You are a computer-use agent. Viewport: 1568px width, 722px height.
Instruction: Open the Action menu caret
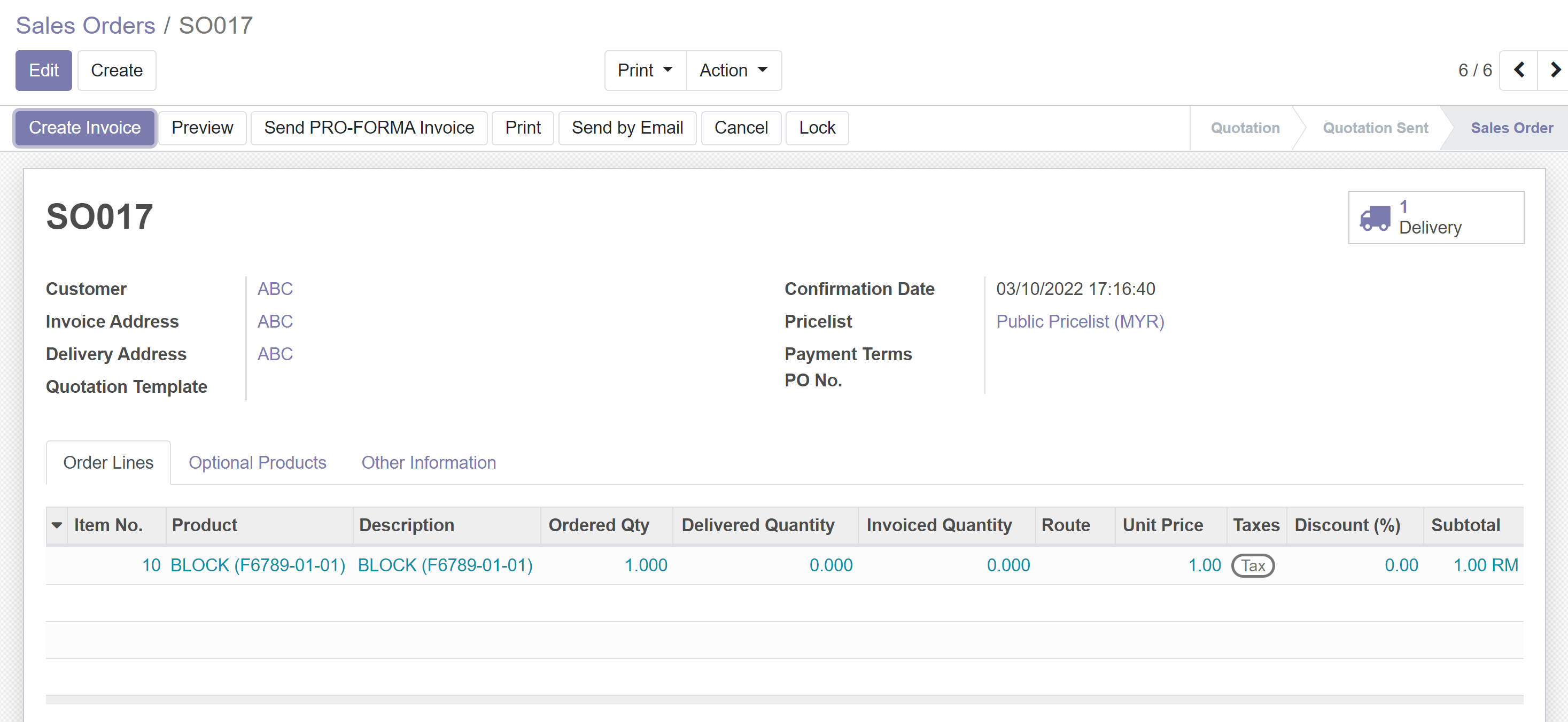click(x=763, y=70)
